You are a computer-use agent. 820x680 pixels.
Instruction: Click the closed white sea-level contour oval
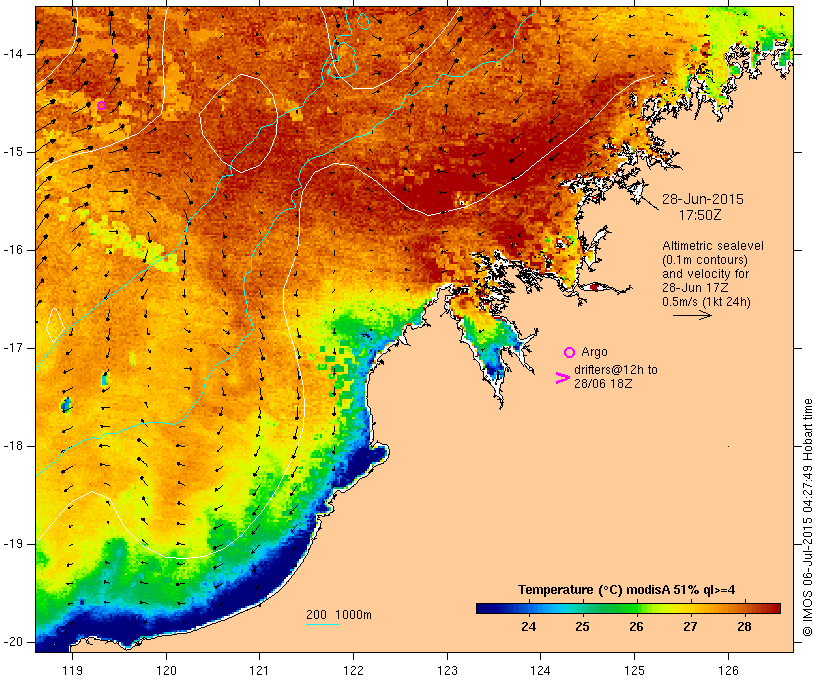(238, 123)
